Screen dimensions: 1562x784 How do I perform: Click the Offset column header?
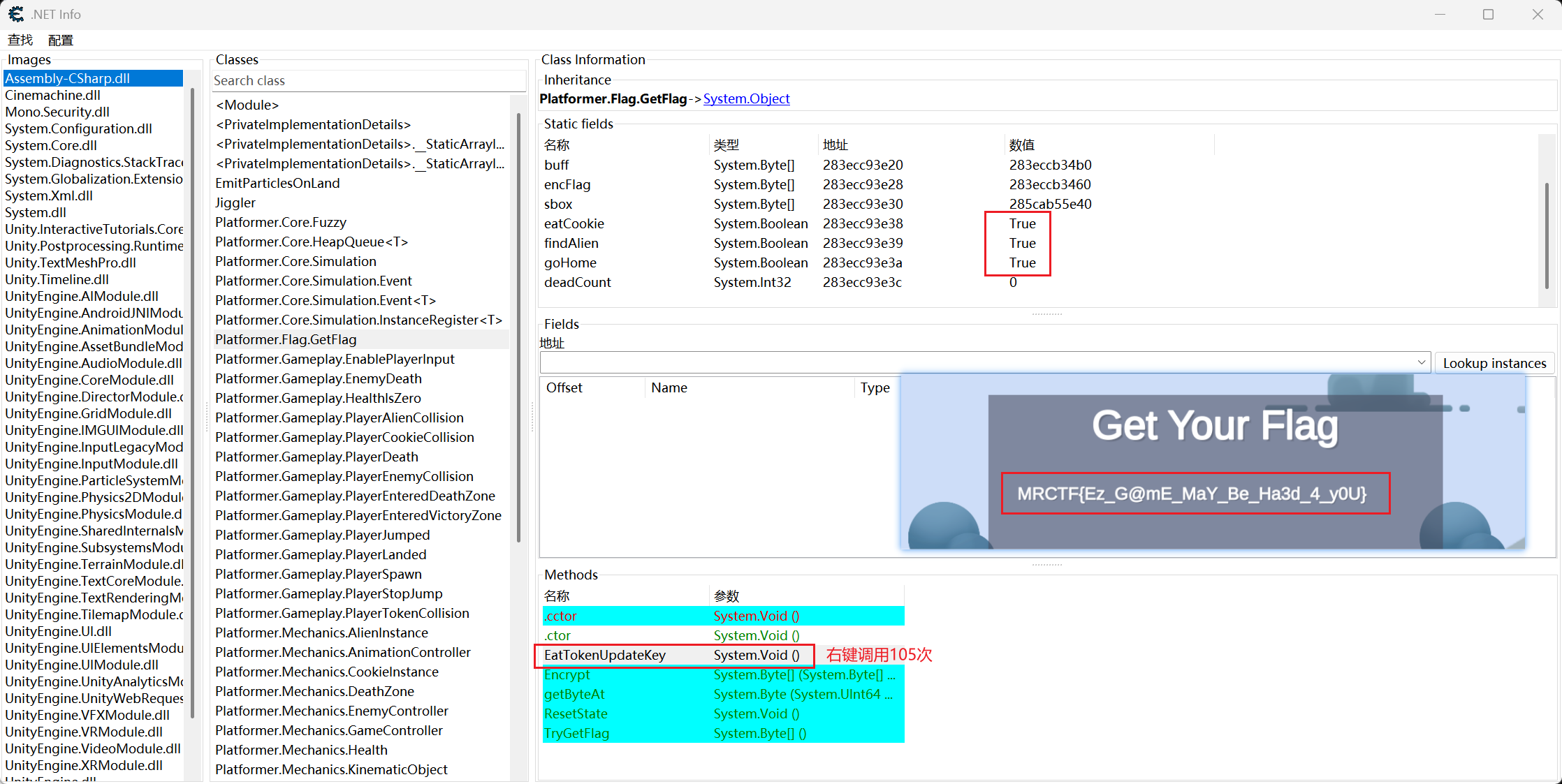click(x=564, y=387)
